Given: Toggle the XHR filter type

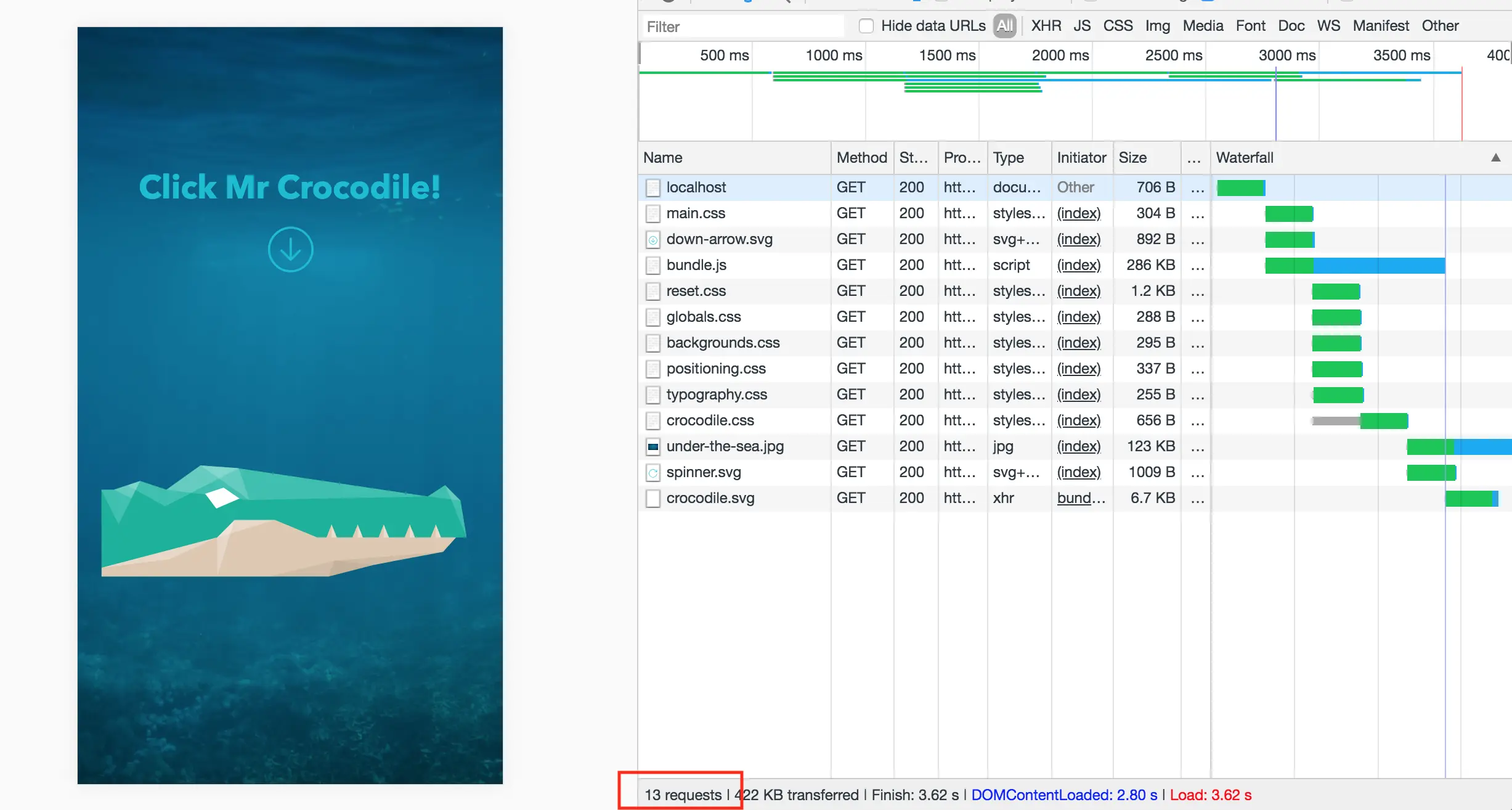Looking at the screenshot, I should (x=1046, y=26).
